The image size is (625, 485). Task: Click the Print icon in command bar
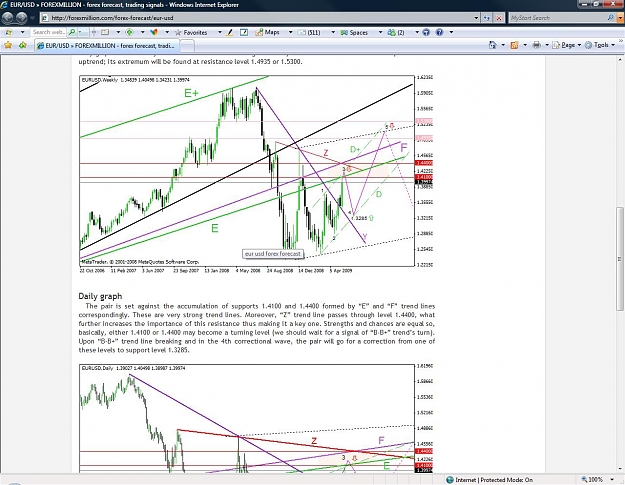click(537, 45)
